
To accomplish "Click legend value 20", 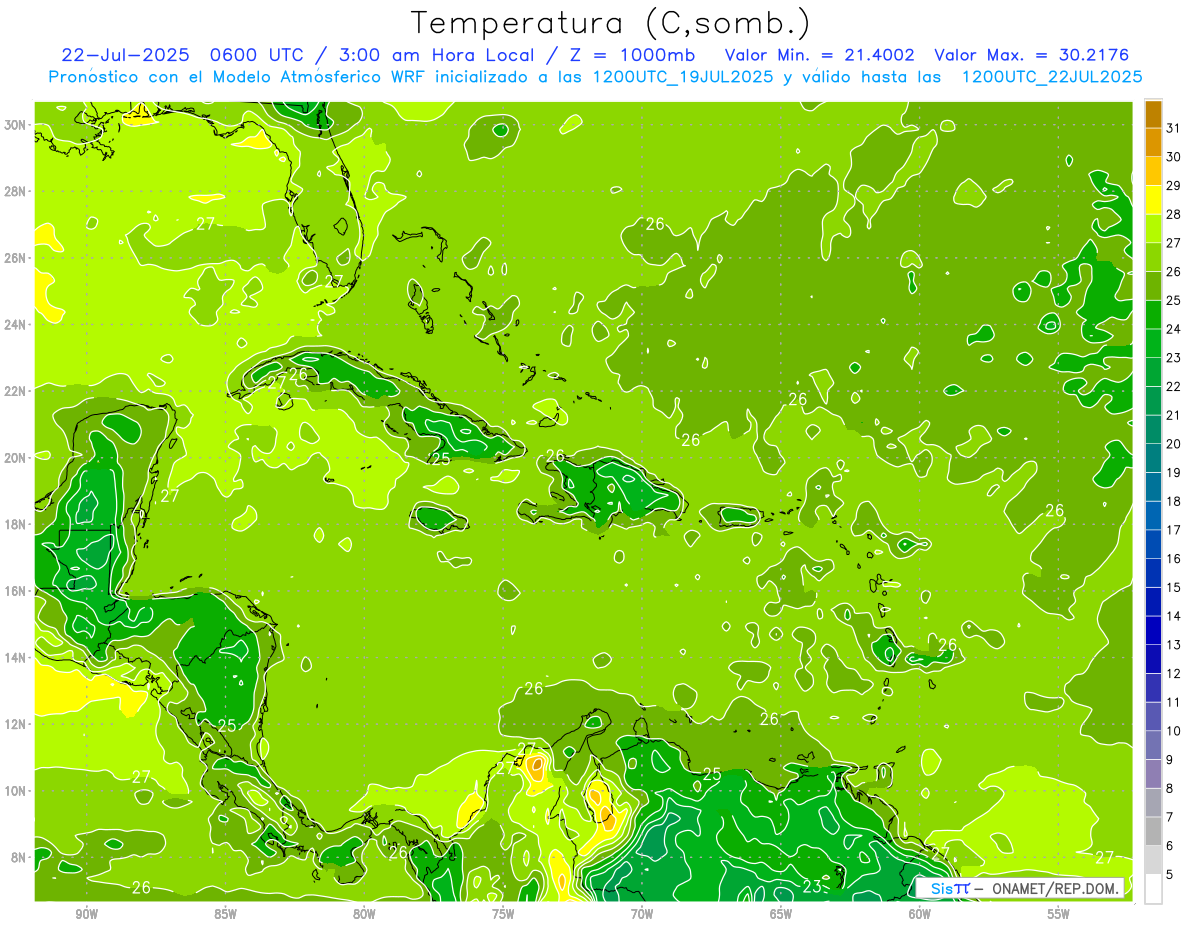I will click(x=1173, y=444).
